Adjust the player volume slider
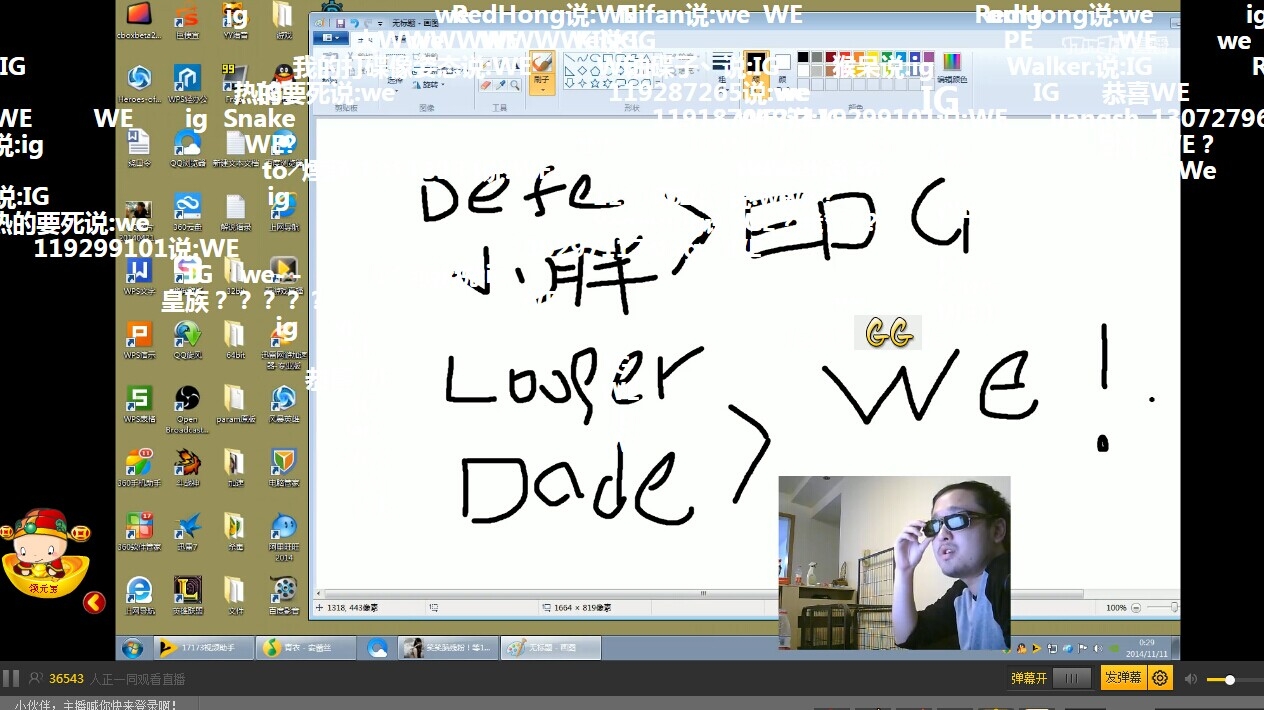This screenshot has height=710, width=1264. 1229,679
